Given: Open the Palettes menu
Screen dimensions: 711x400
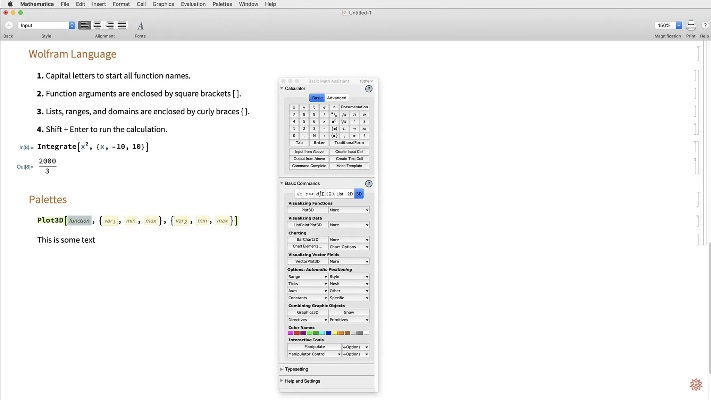Looking at the screenshot, I should 221,4.
